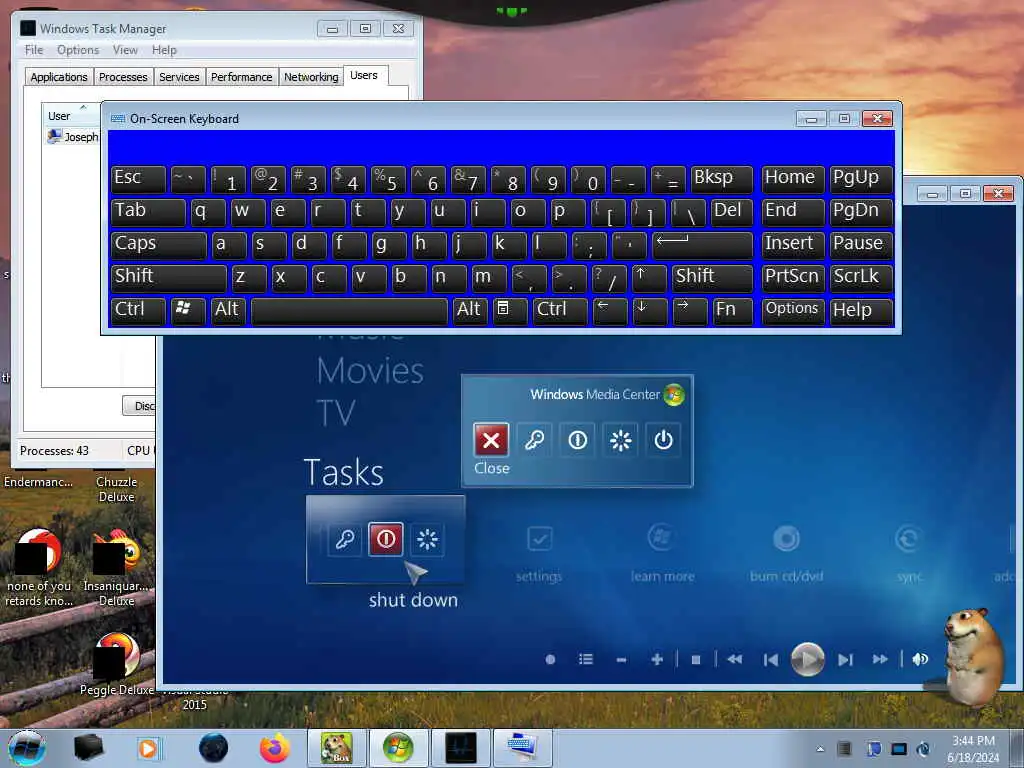Click the shut down icon in popup with Close
The width and height of the screenshot is (1024, 768).
pyautogui.click(x=577, y=440)
